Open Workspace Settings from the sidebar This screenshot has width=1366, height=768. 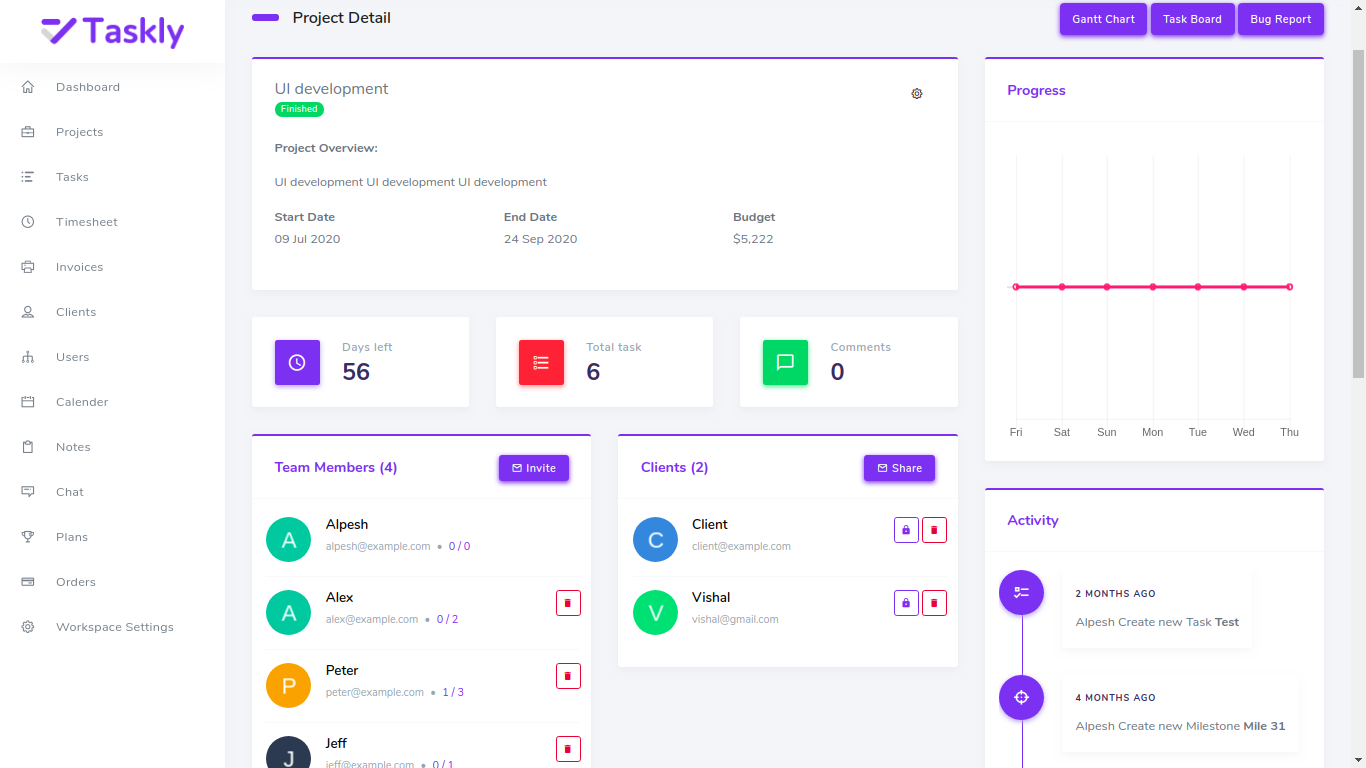coord(114,626)
